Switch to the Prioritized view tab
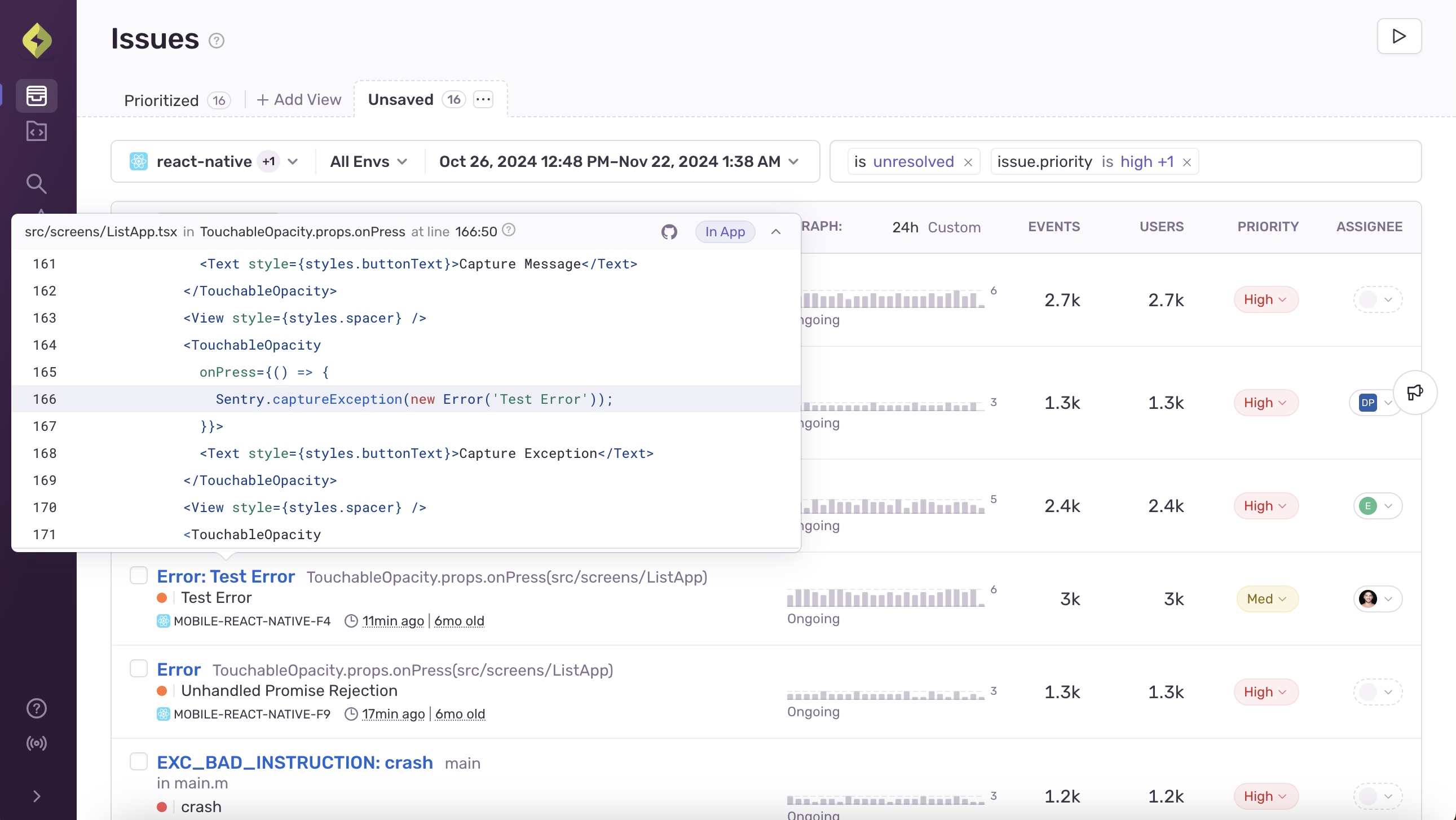The image size is (1456, 820). point(162,100)
